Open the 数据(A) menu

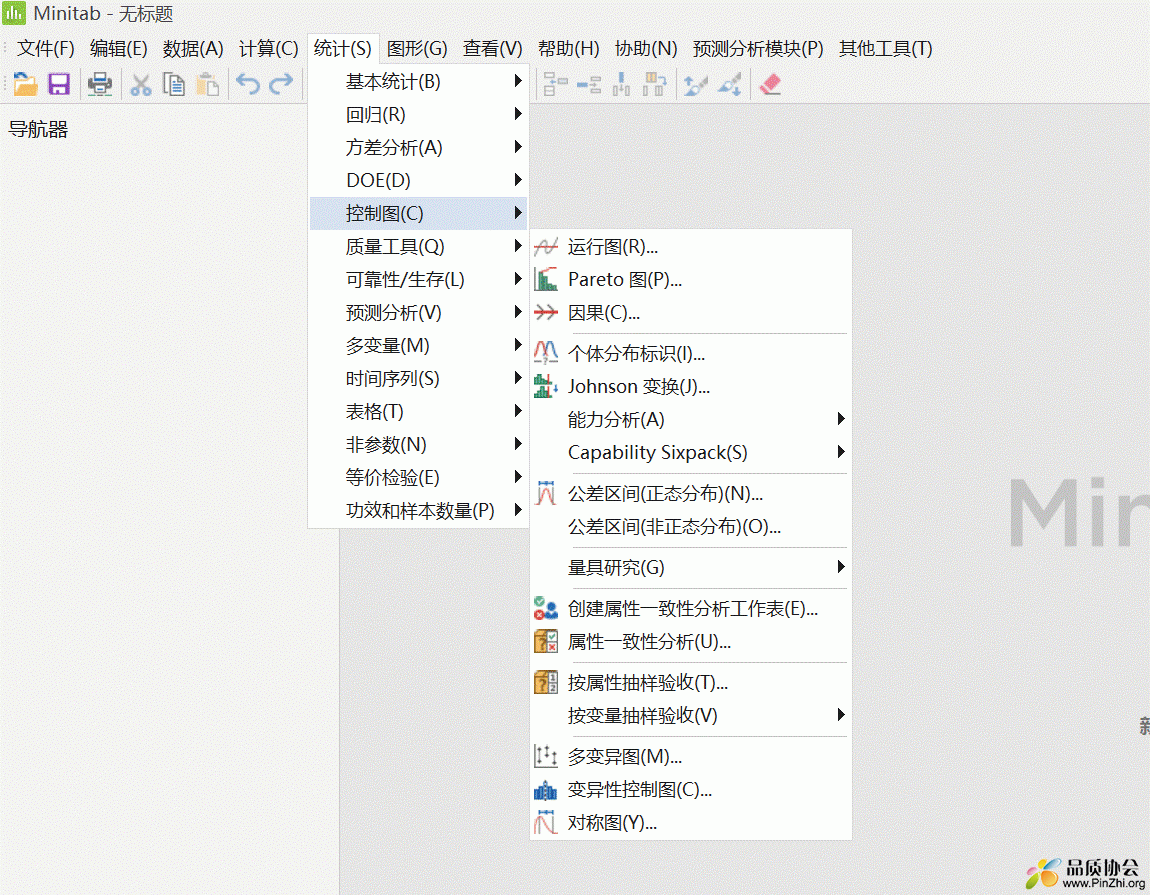193,48
